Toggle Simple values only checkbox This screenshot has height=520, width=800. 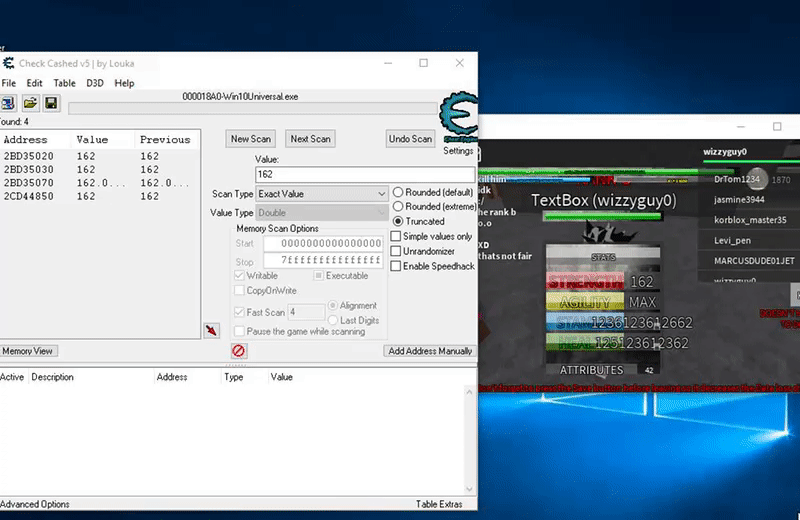395,236
